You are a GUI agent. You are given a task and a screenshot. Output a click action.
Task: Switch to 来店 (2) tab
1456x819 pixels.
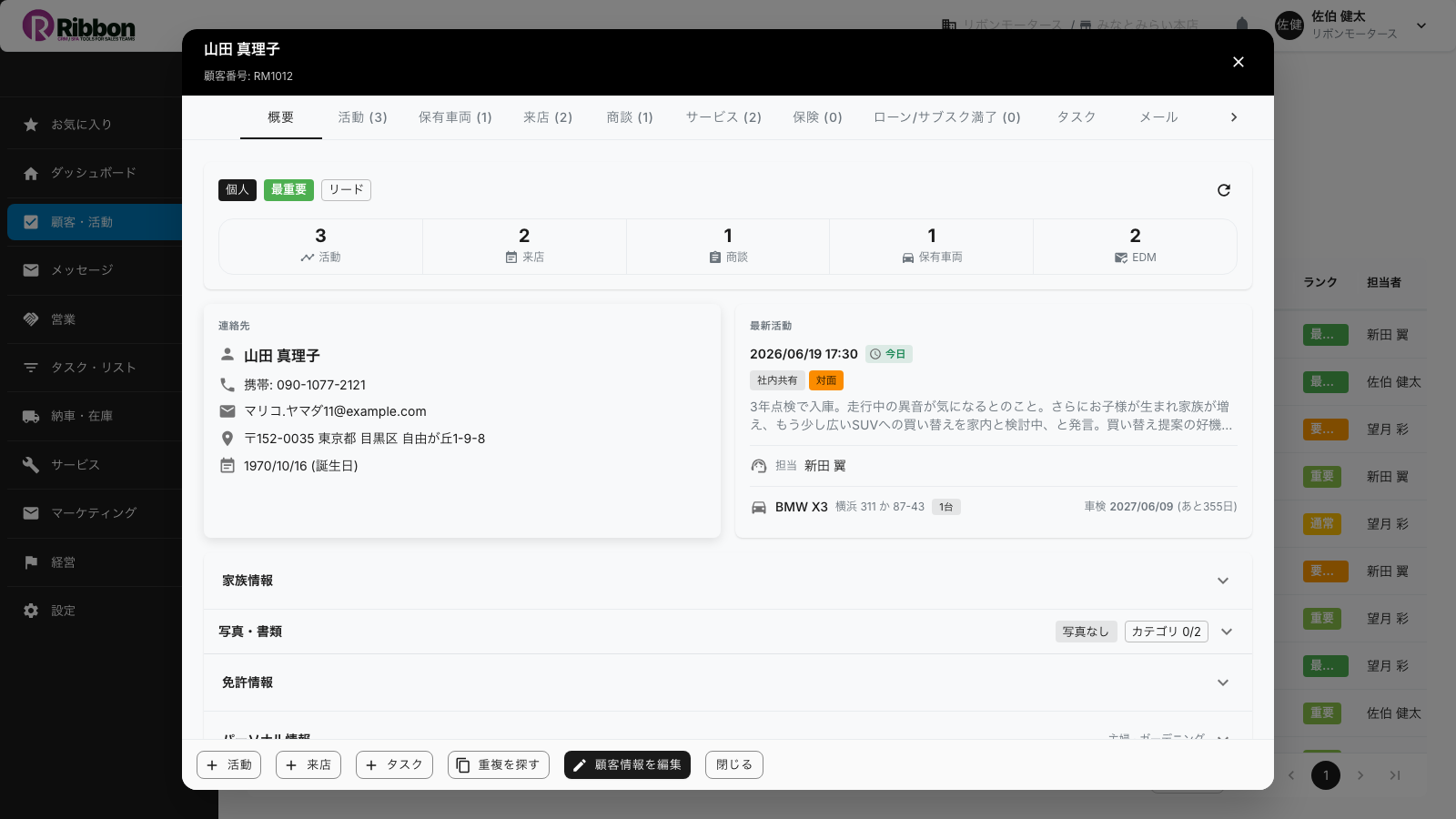point(548,117)
